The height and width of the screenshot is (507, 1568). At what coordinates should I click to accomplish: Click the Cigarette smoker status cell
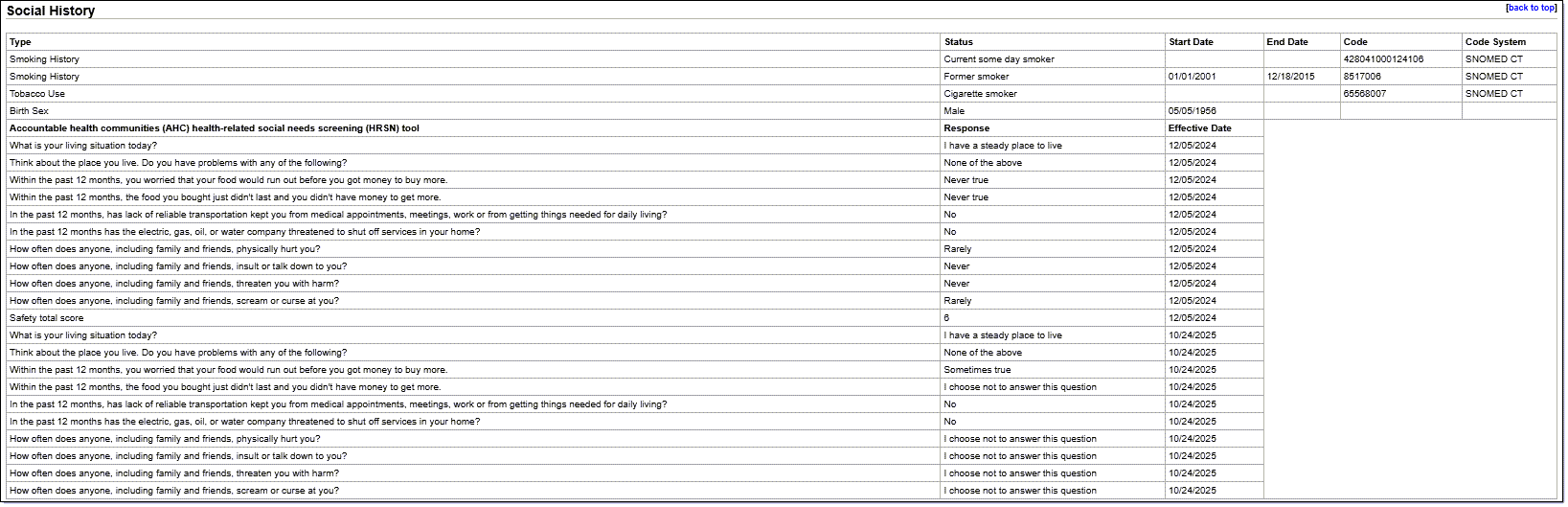click(x=980, y=94)
